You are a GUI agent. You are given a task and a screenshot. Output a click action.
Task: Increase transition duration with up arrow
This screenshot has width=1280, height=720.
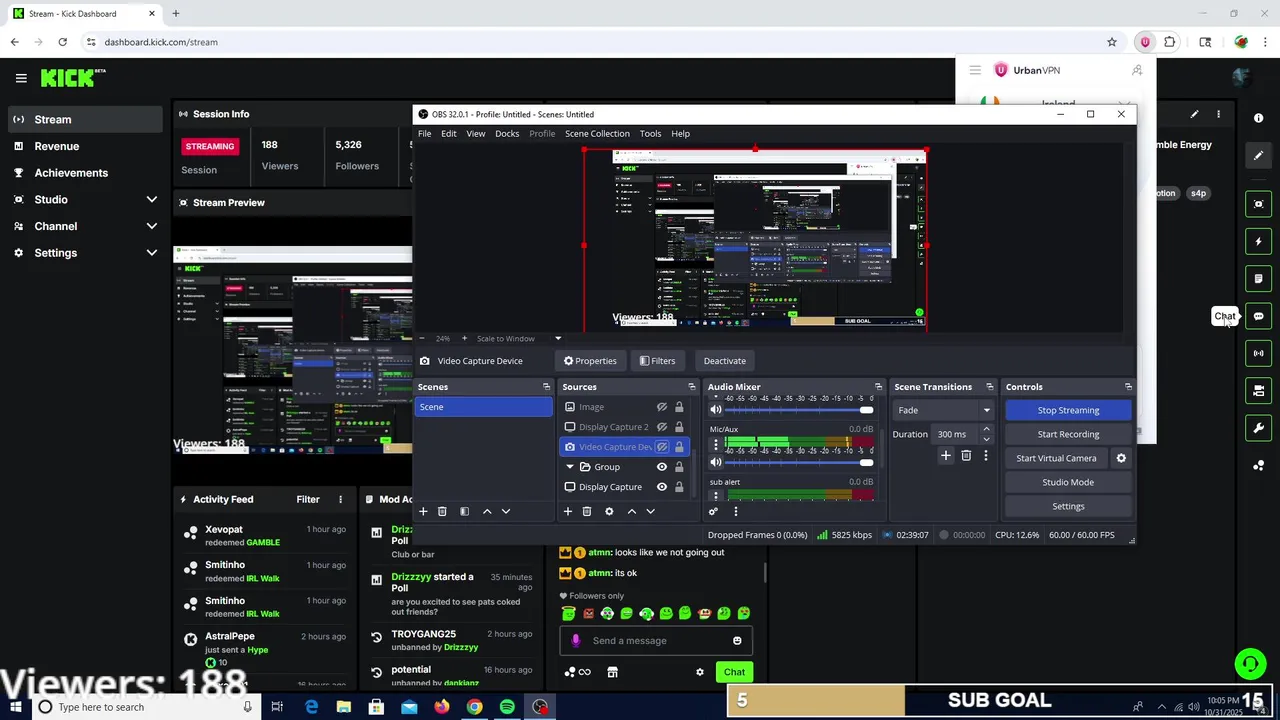pos(986,429)
